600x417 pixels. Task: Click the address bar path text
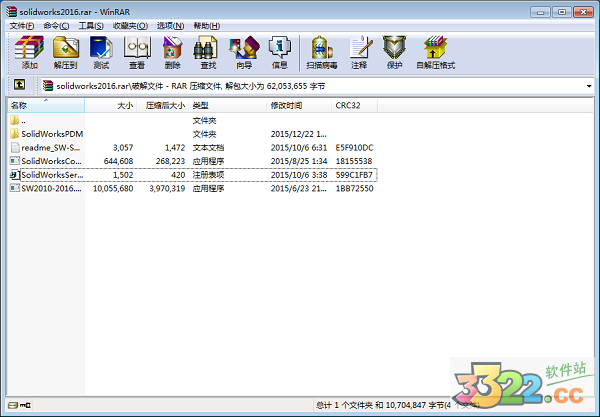tap(191, 86)
